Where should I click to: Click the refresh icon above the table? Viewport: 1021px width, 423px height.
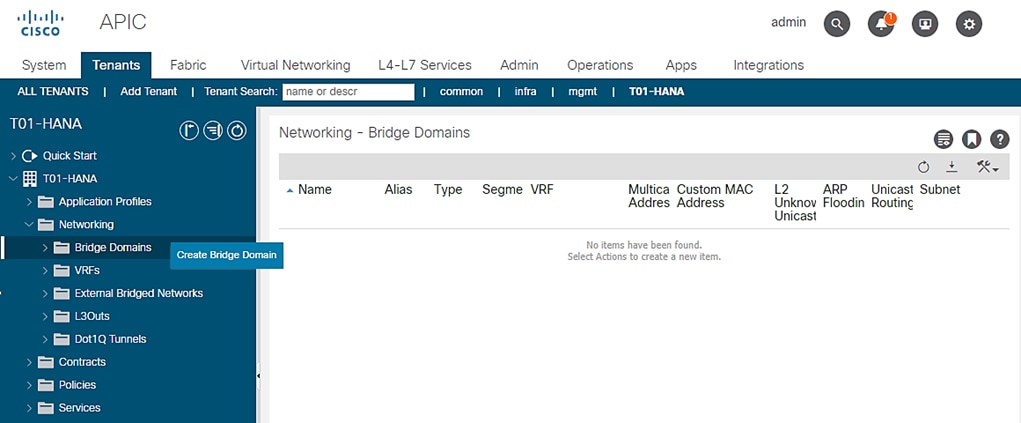click(923, 167)
